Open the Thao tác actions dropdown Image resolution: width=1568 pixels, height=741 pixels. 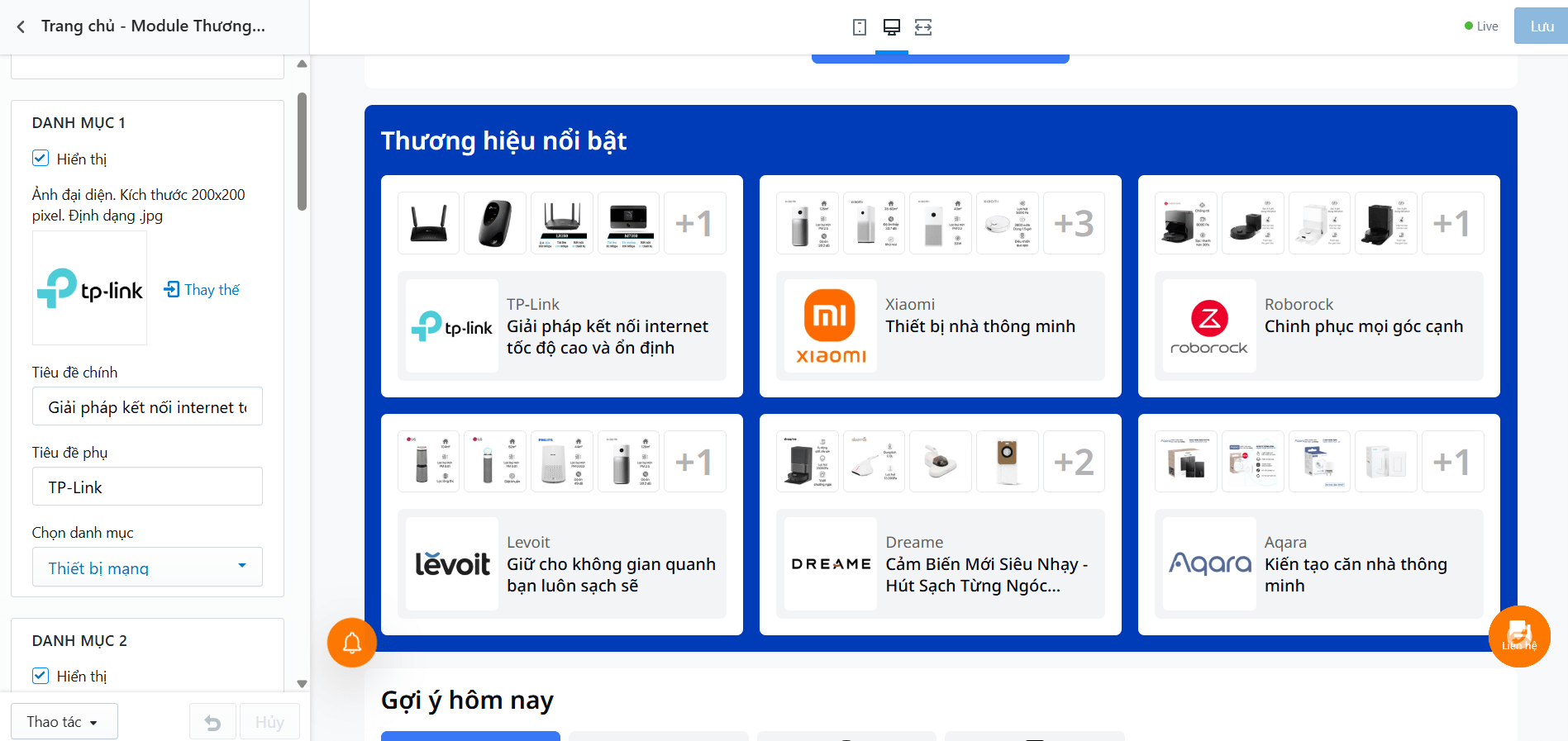coord(64,722)
